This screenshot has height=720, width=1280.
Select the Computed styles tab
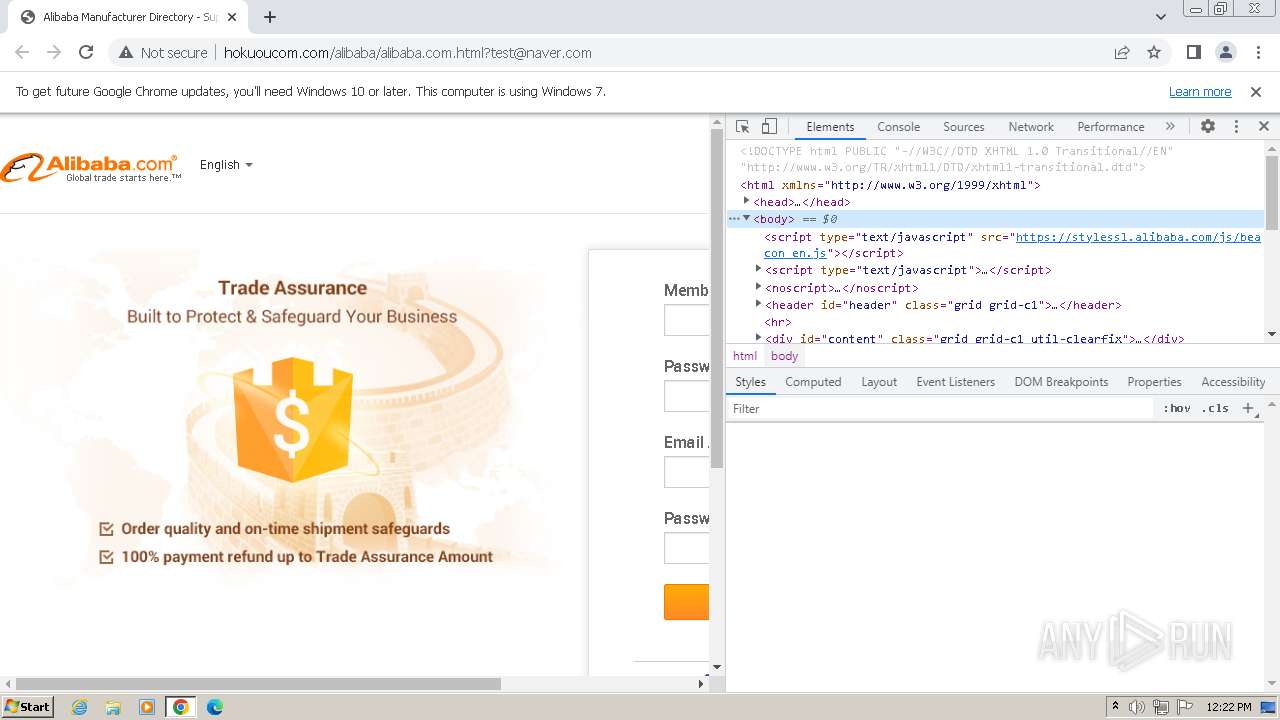tap(813, 382)
